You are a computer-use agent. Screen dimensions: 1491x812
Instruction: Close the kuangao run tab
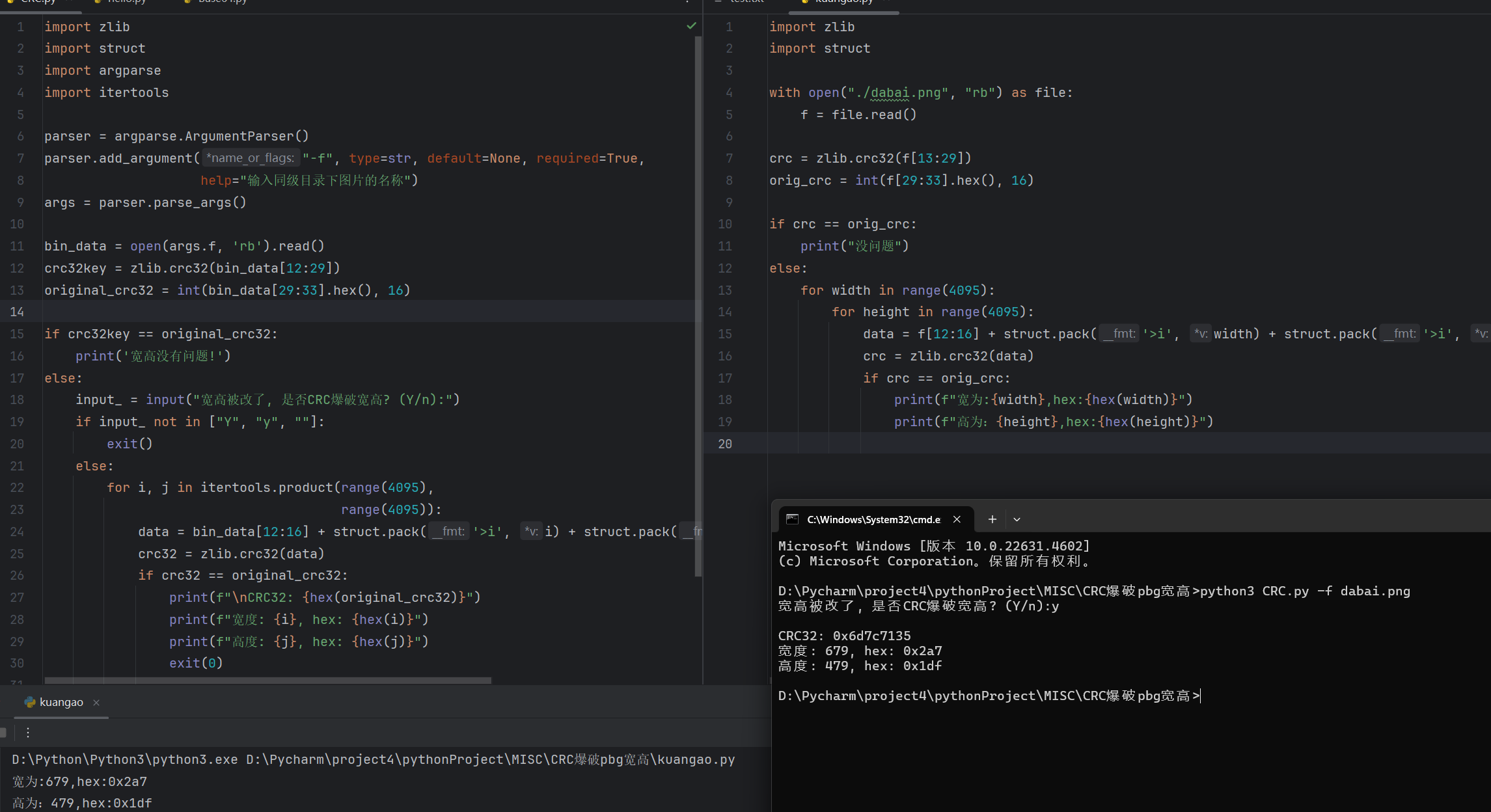(x=96, y=702)
